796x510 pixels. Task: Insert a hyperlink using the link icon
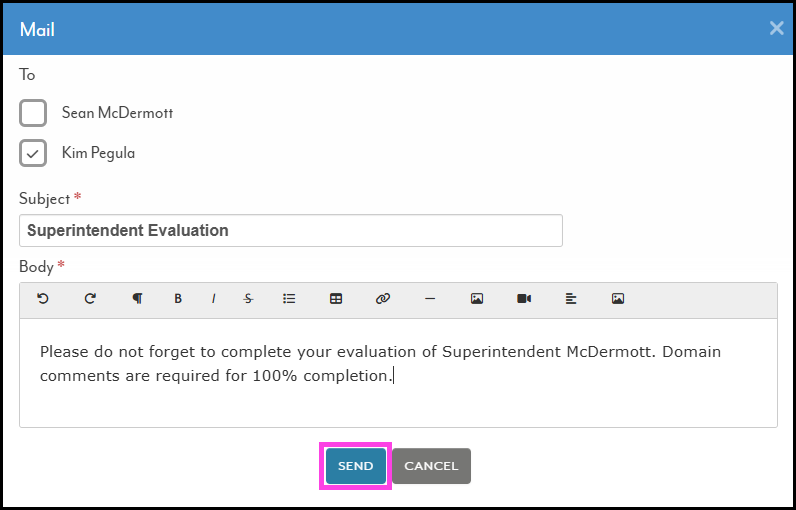click(x=383, y=298)
